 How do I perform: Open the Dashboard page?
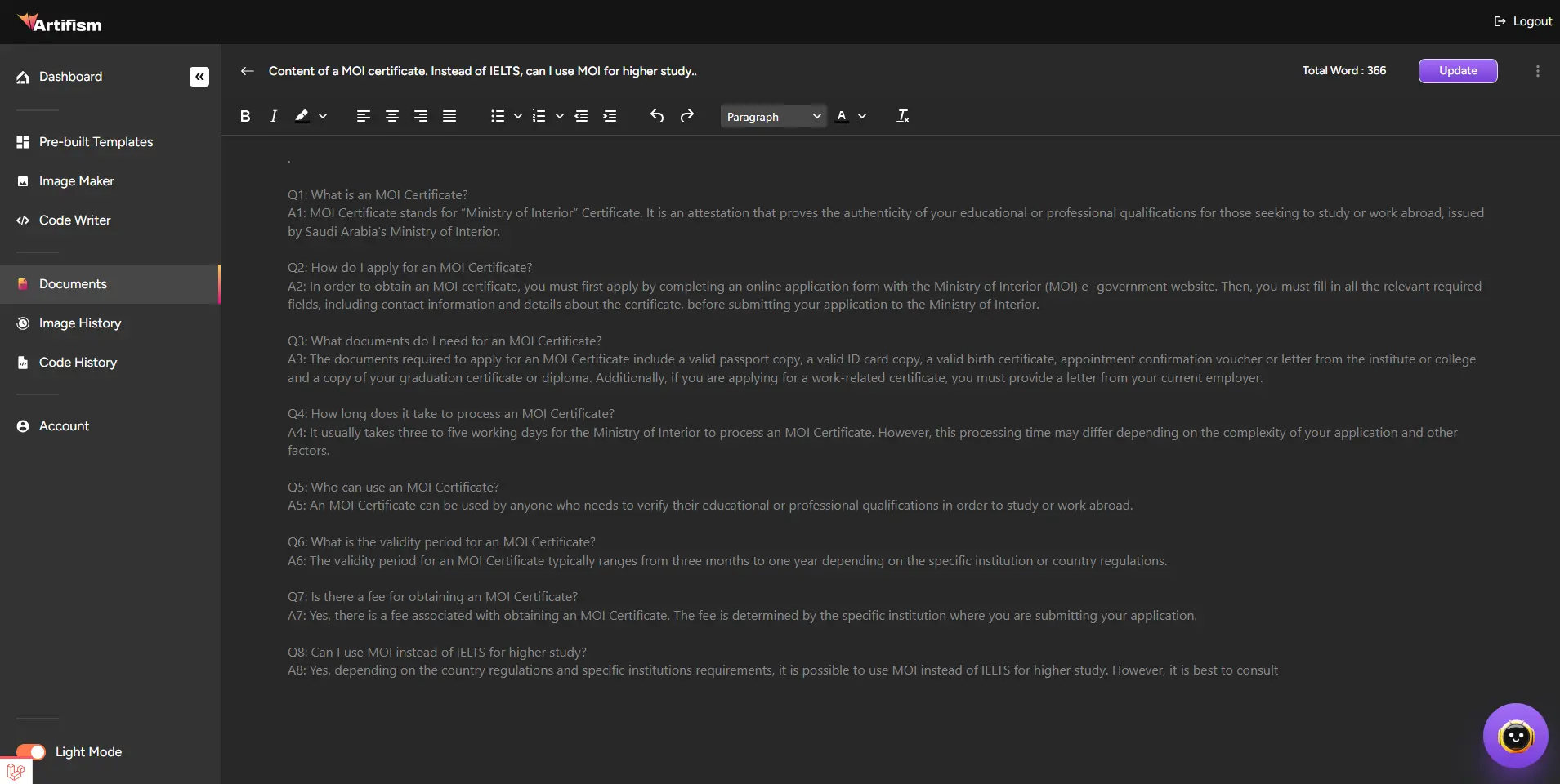tap(71, 77)
